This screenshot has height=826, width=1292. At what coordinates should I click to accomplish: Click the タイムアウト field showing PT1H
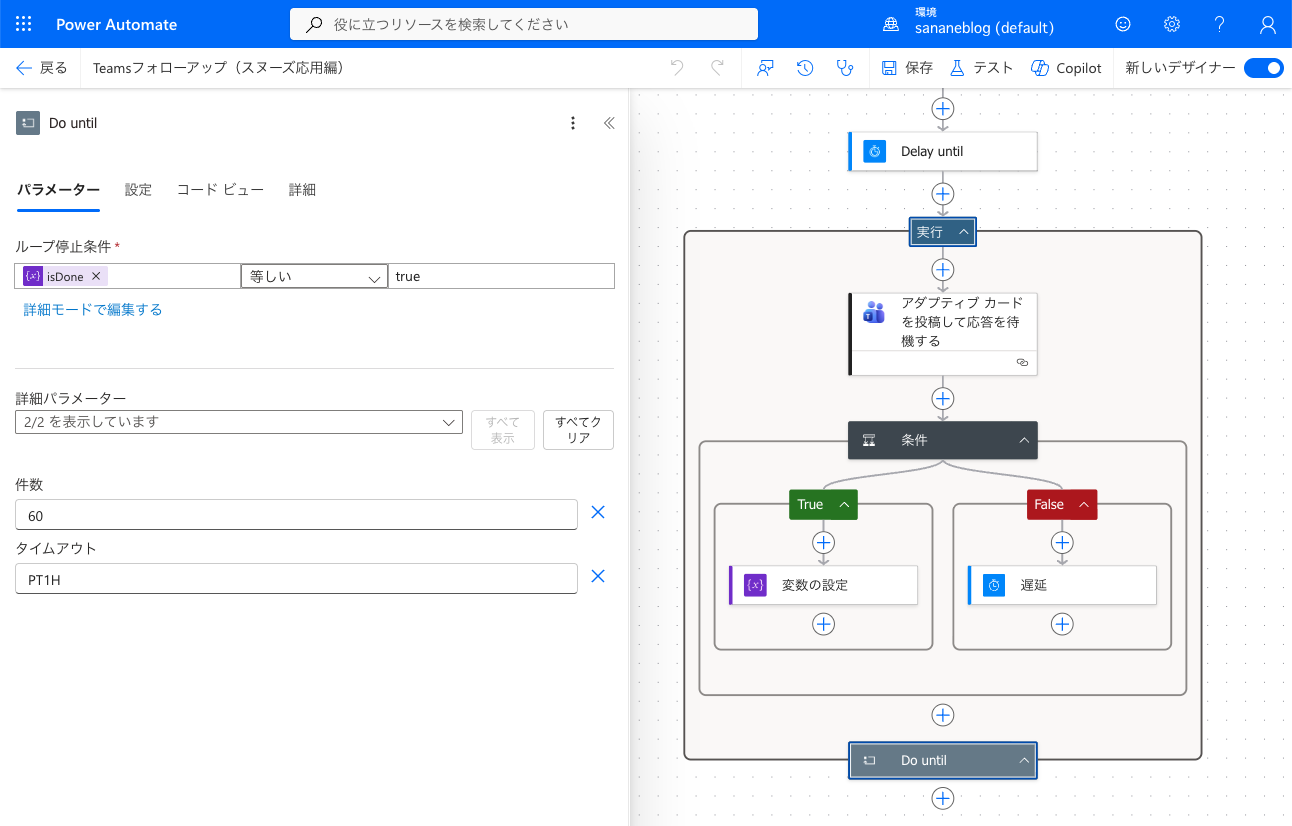tap(296, 579)
